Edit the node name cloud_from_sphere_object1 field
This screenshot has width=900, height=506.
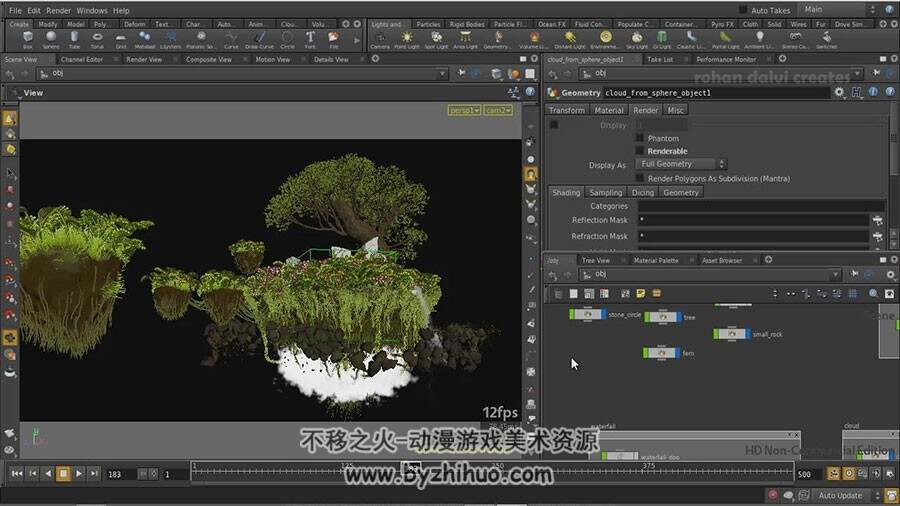pos(716,92)
